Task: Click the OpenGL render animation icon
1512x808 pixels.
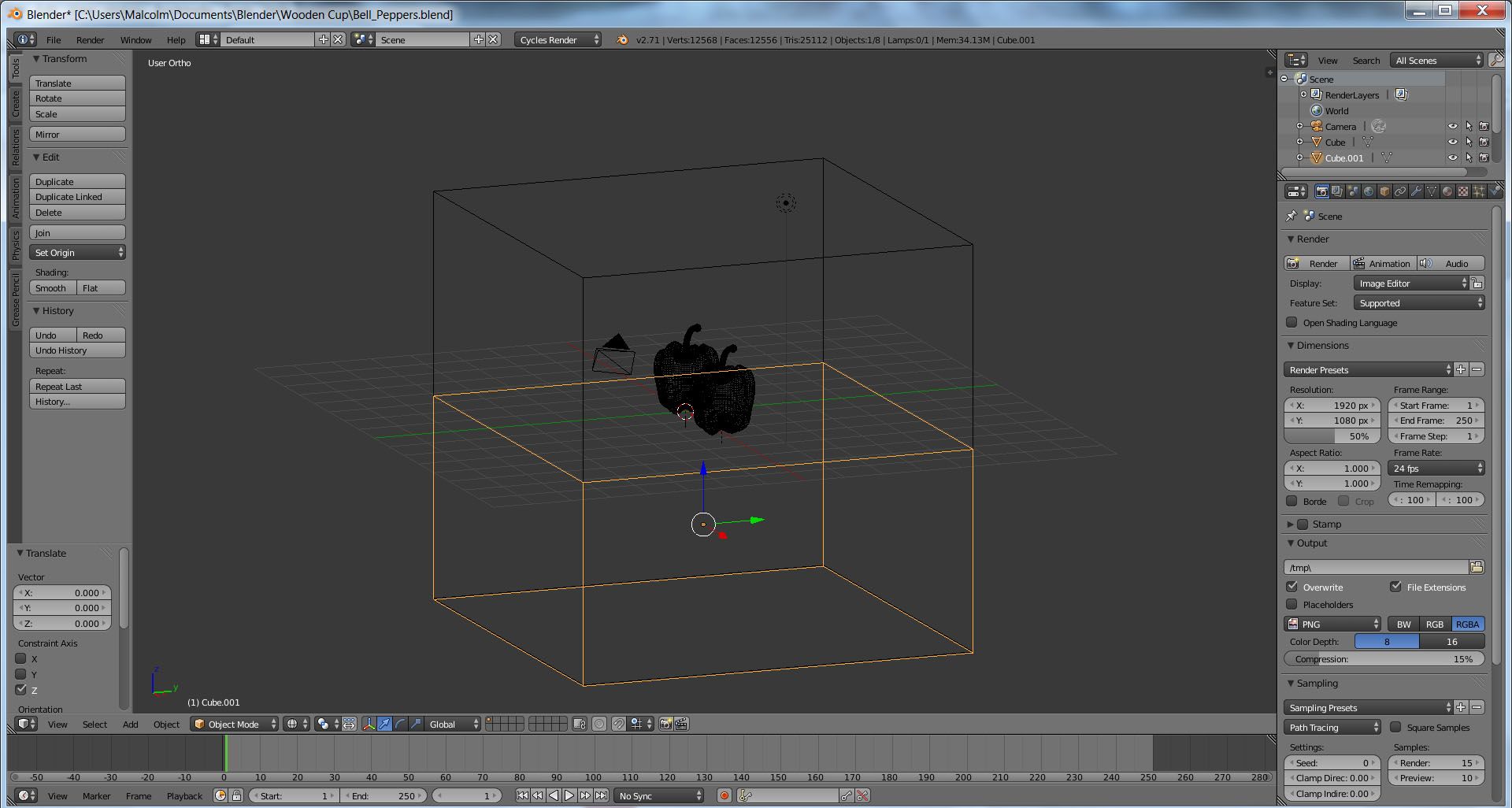Action: [682, 724]
